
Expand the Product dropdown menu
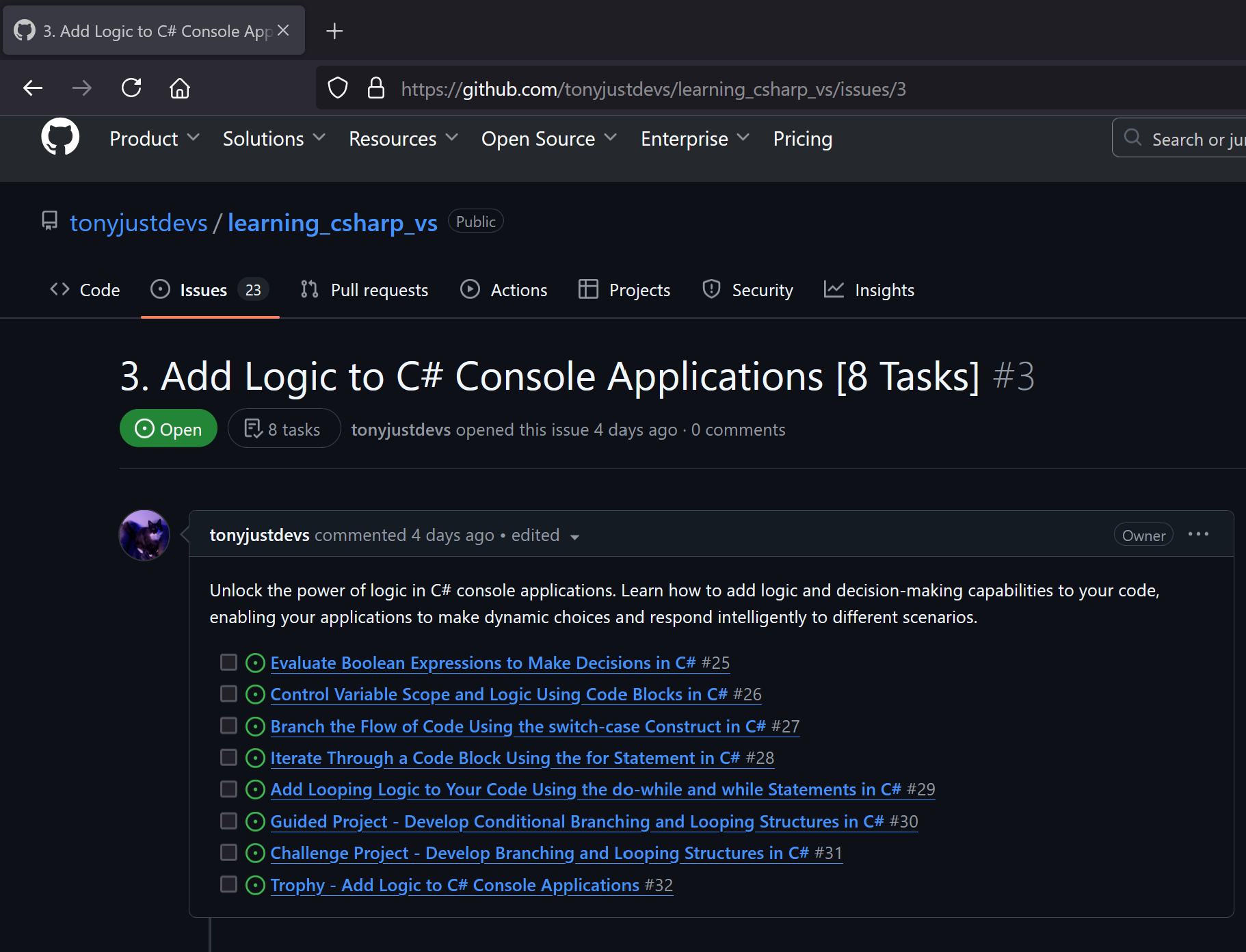coord(155,139)
